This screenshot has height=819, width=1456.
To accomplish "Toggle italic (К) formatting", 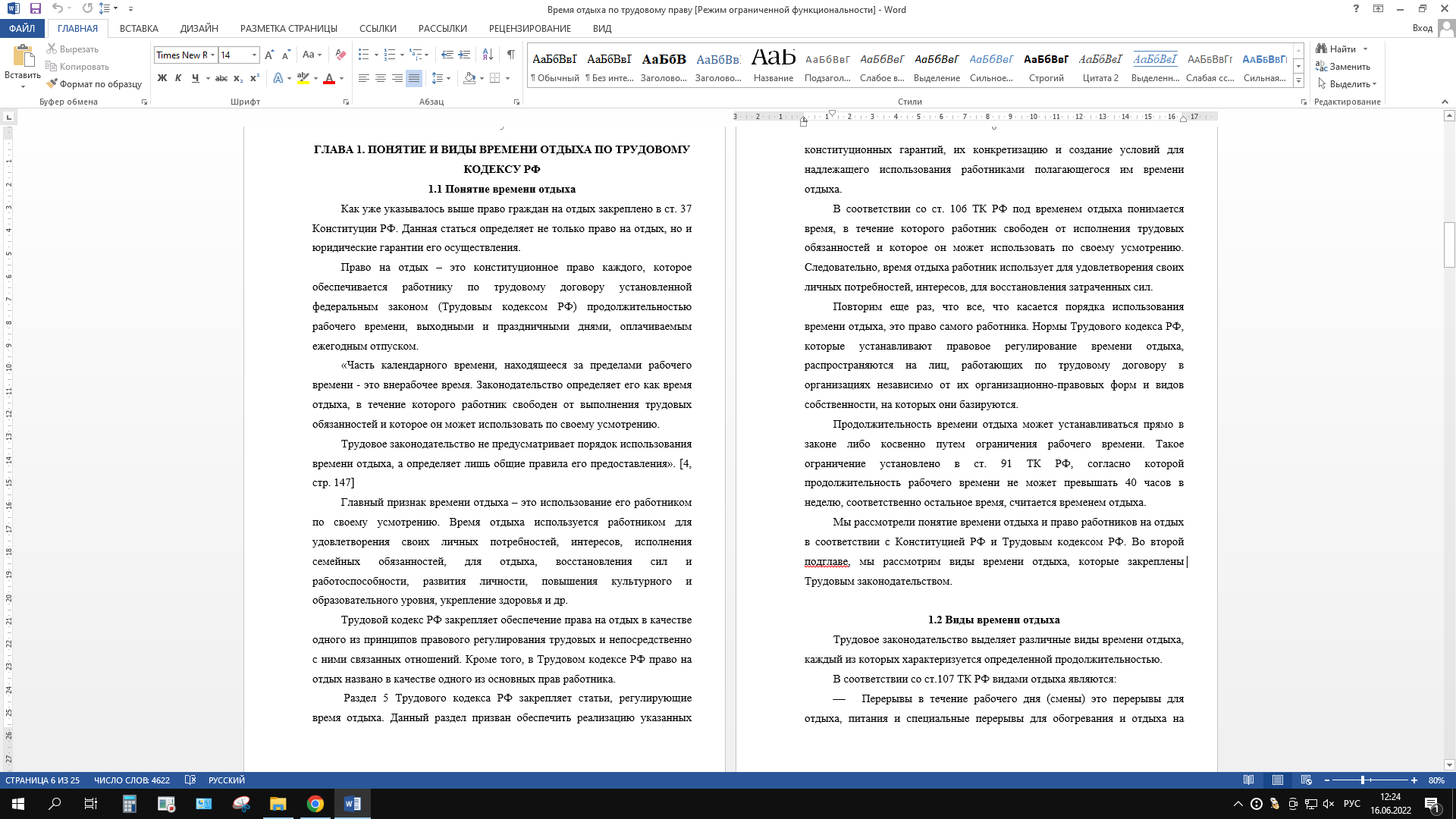I will pyautogui.click(x=178, y=78).
